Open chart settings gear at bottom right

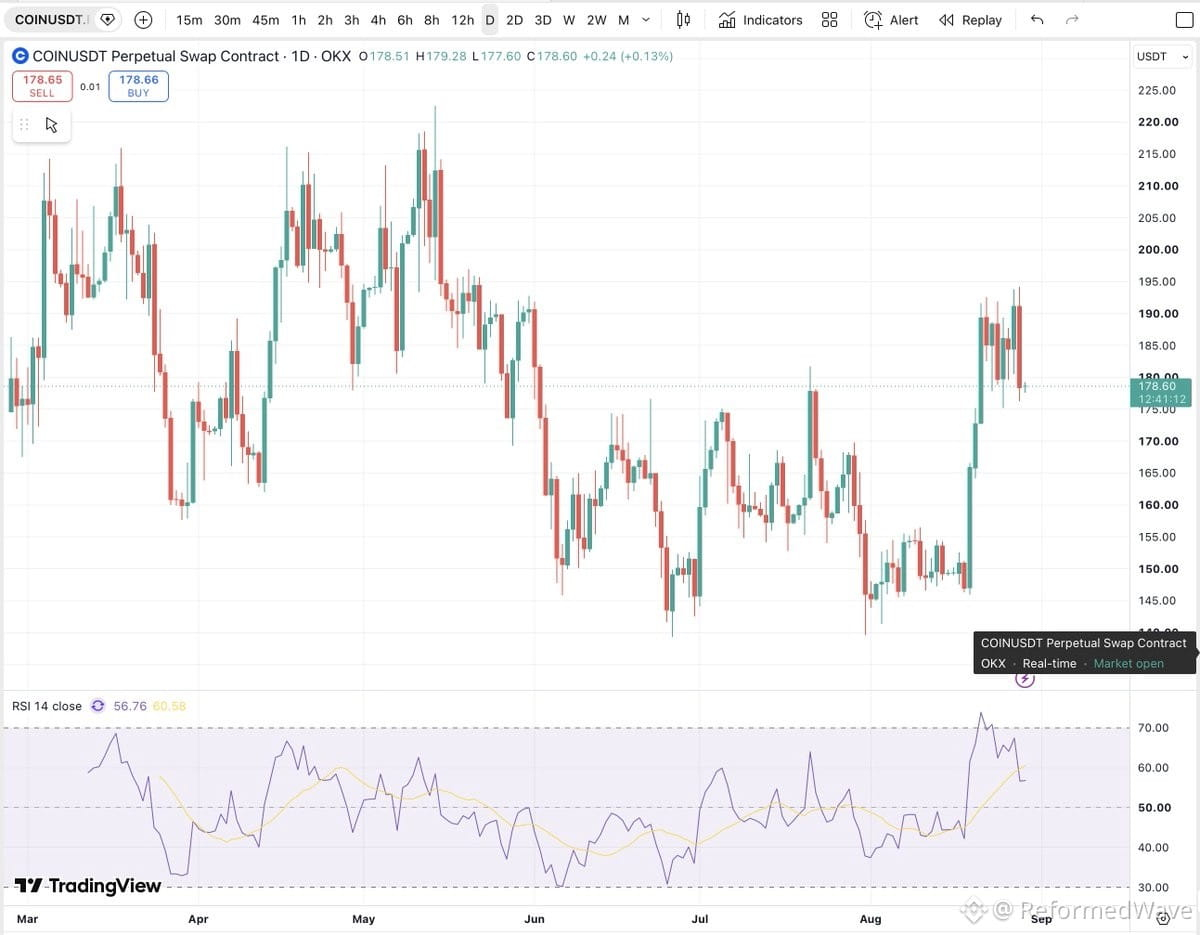(1164, 918)
